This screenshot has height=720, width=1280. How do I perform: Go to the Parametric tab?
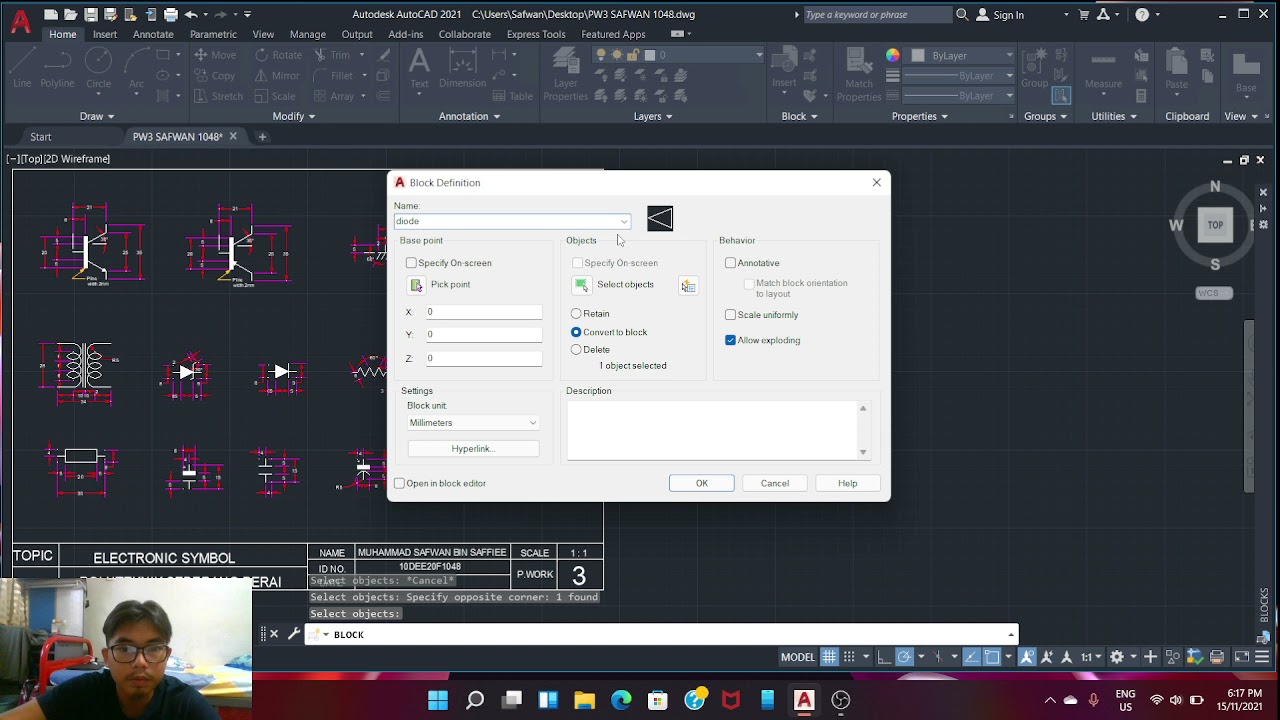213,34
